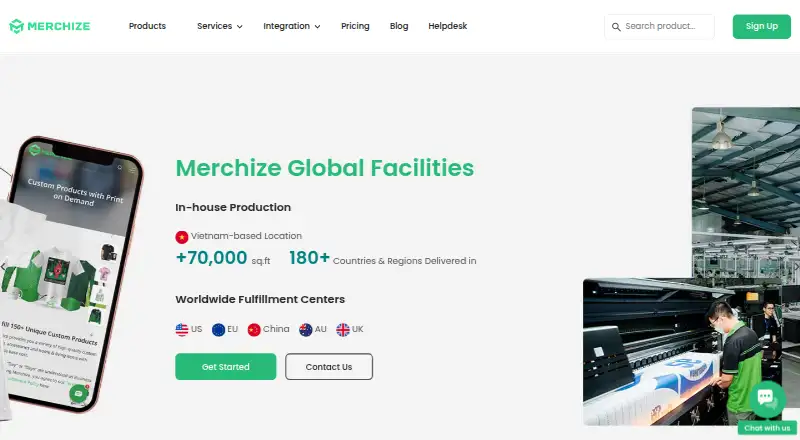Click the China flag icon
The image size is (800, 440).
tap(254, 330)
